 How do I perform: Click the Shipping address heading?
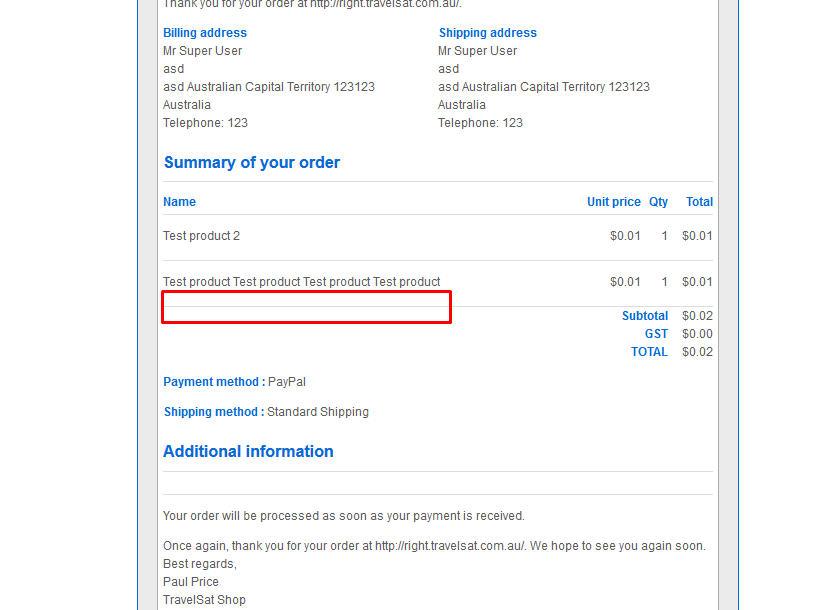pyautogui.click(x=487, y=33)
